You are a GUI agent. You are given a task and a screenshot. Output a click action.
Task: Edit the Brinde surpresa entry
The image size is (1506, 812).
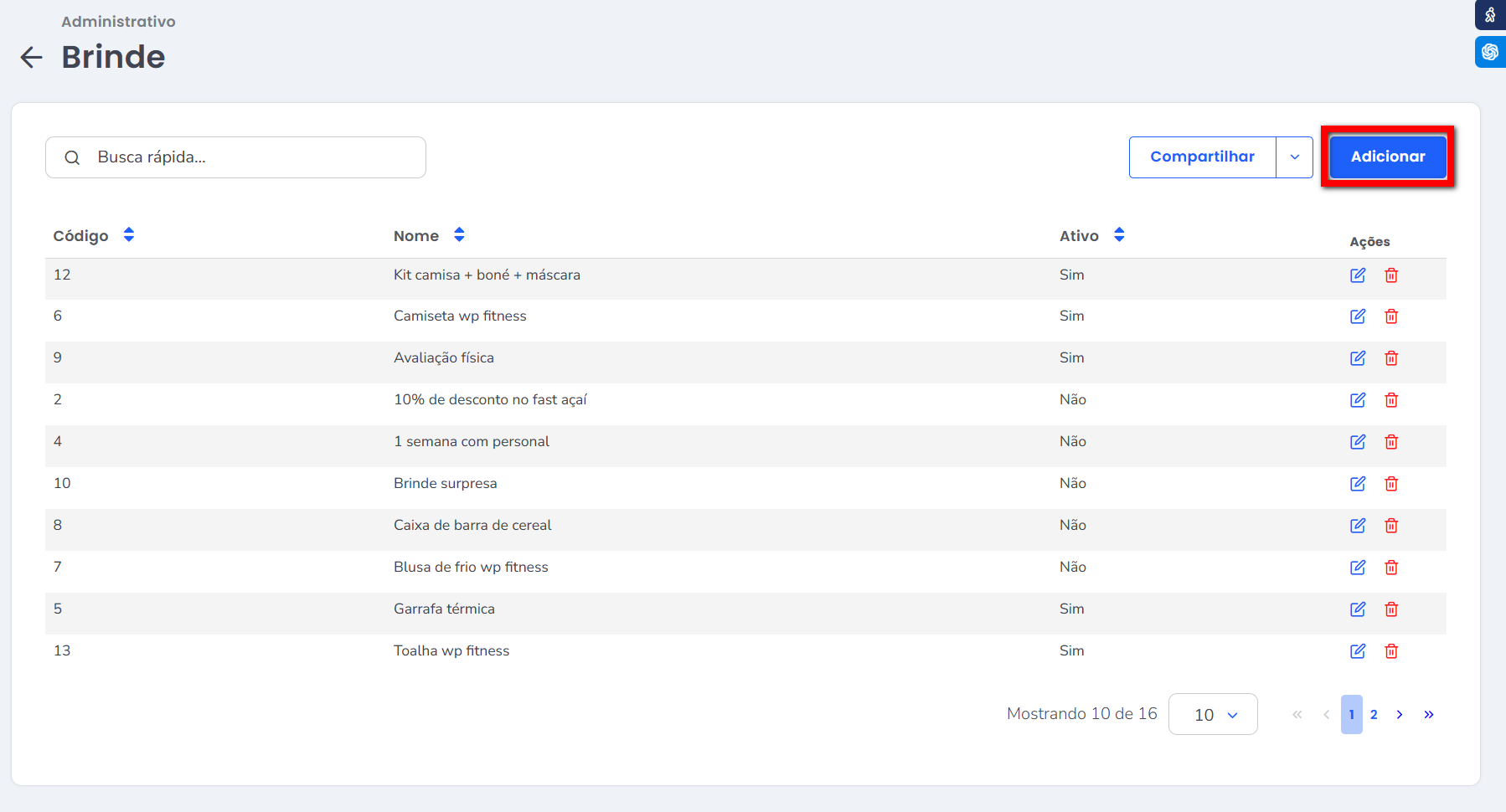tap(1358, 484)
